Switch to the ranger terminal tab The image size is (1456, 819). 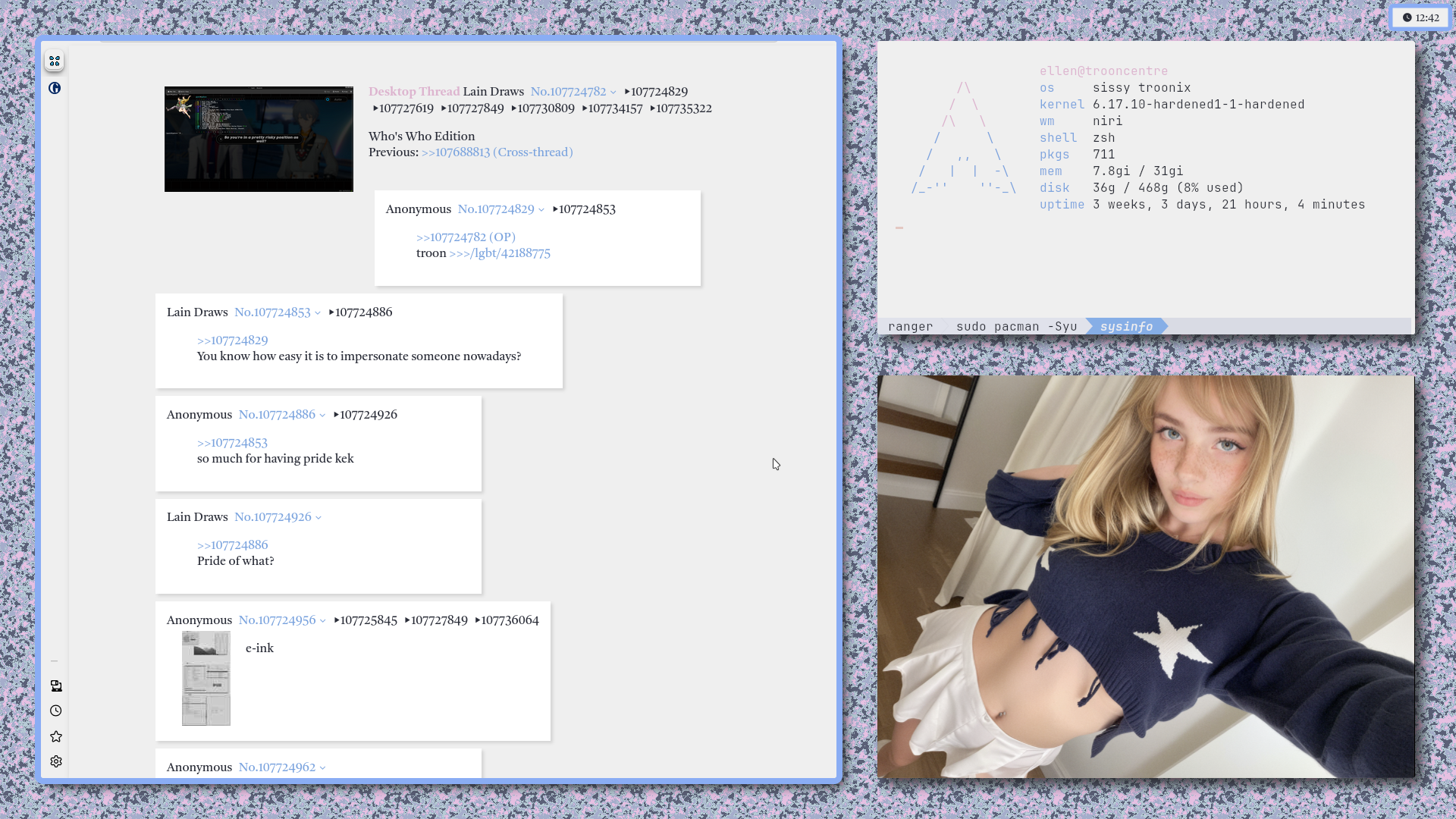point(910,326)
